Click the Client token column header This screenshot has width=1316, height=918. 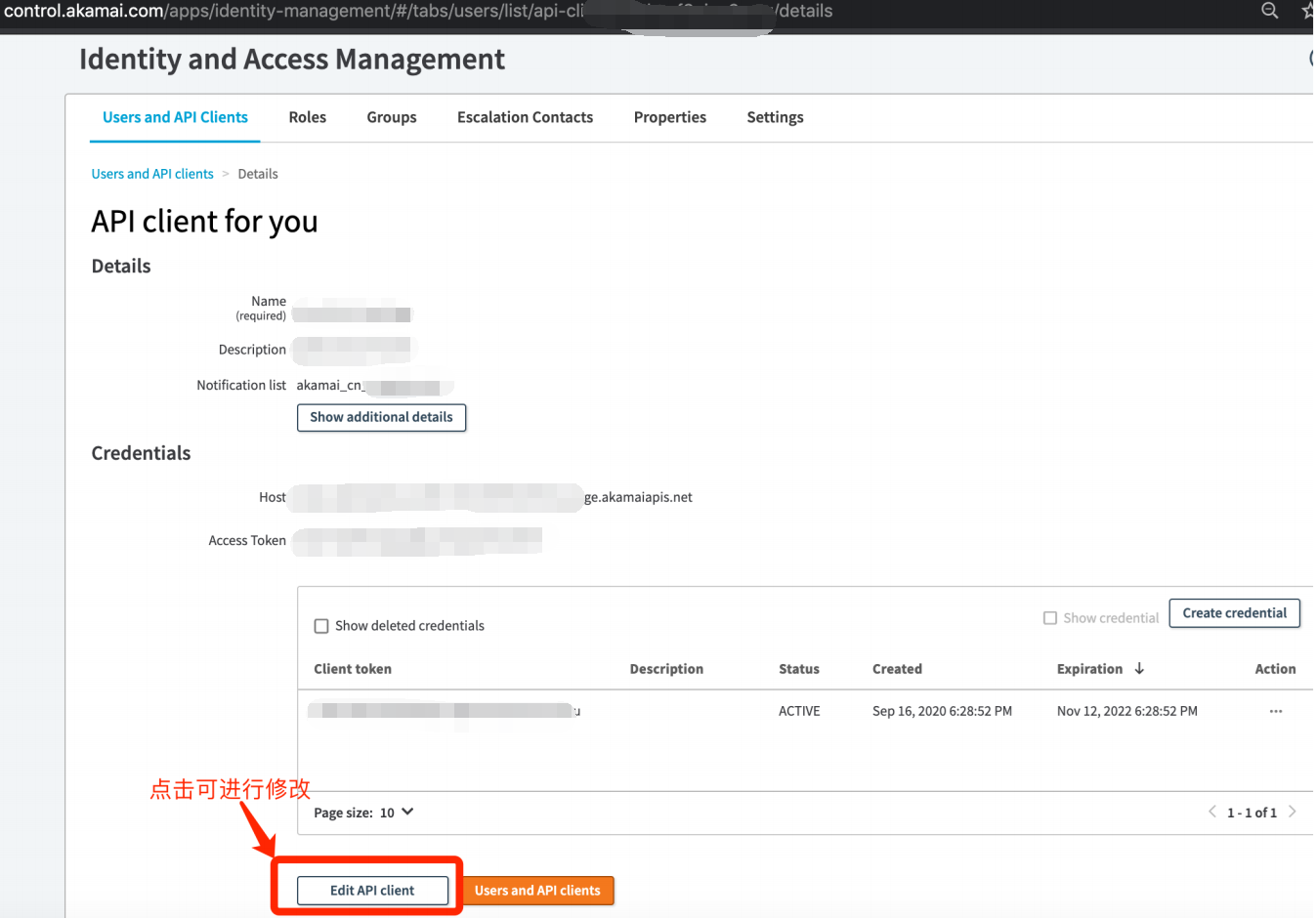(353, 669)
